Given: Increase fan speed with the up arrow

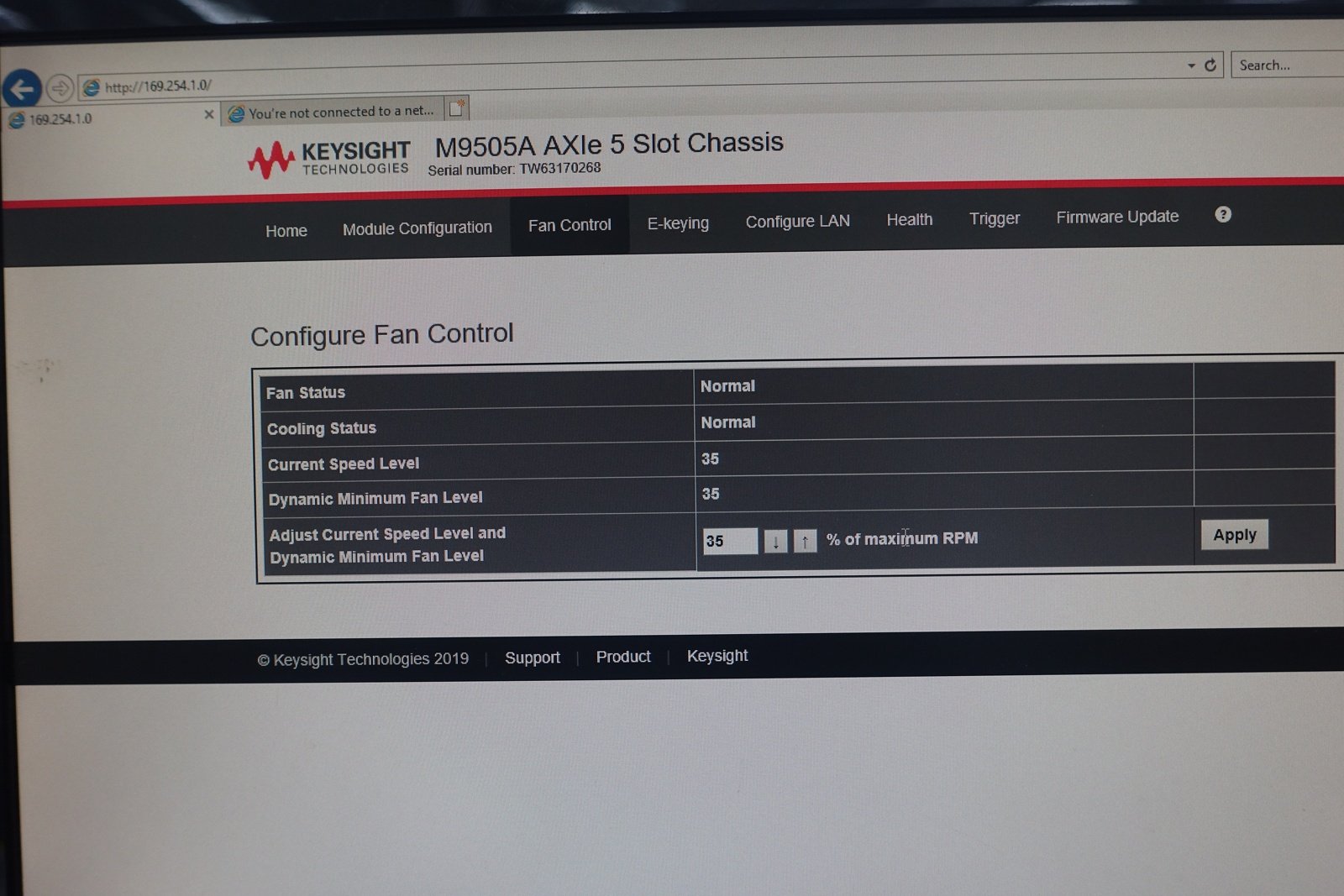Looking at the screenshot, I should 805,540.
